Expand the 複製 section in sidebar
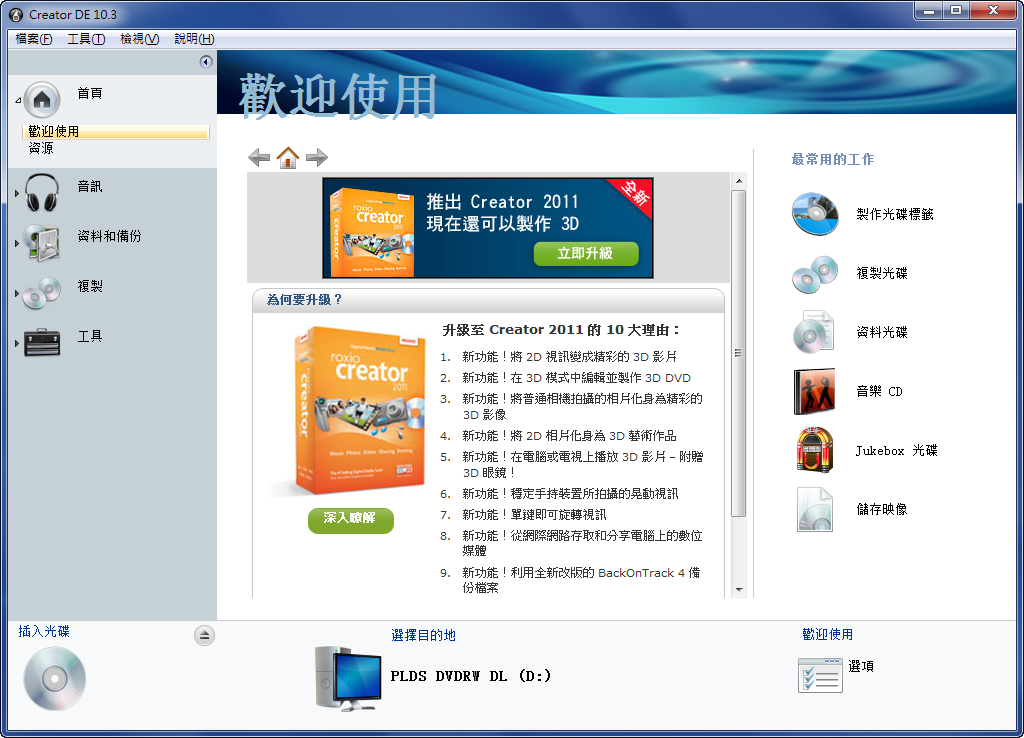The width and height of the screenshot is (1024, 738). 17,293
